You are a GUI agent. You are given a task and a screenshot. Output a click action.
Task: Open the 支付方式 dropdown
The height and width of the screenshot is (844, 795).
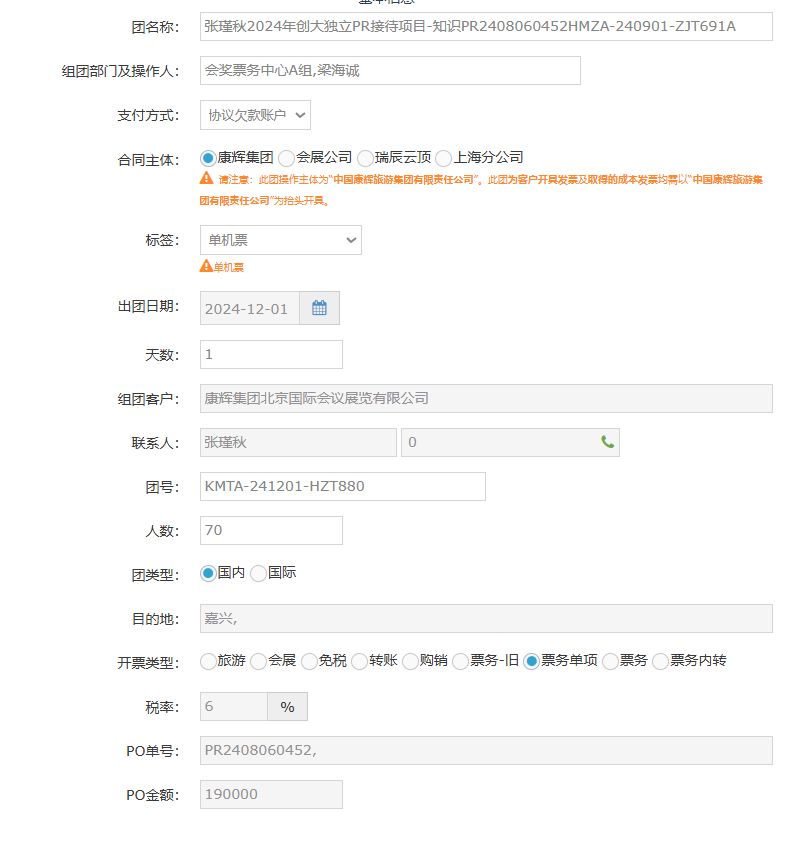[255, 115]
